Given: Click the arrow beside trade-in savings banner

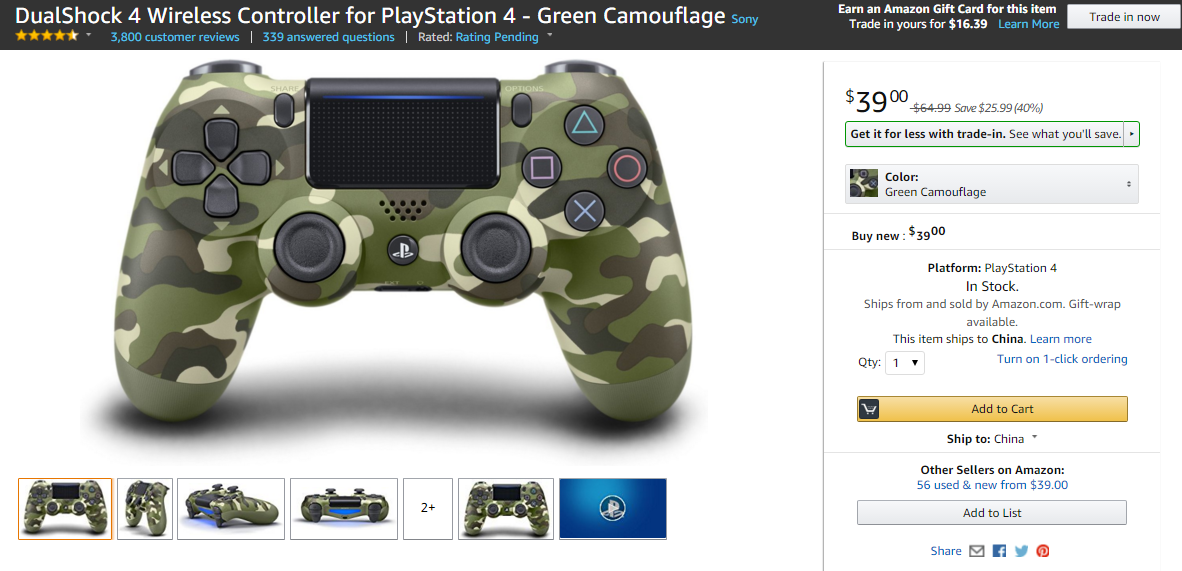Looking at the screenshot, I should pyautogui.click(x=1131, y=134).
